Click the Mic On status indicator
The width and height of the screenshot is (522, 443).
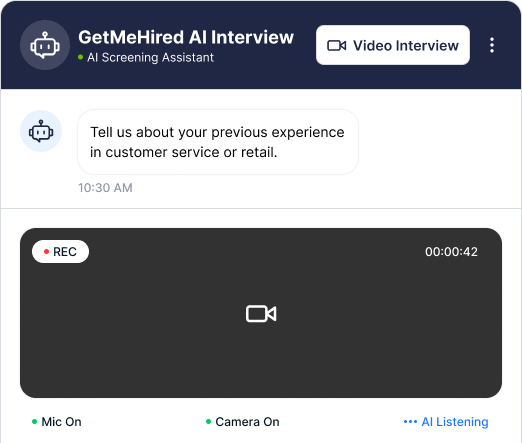pyautogui.click(x=57, y=422)
